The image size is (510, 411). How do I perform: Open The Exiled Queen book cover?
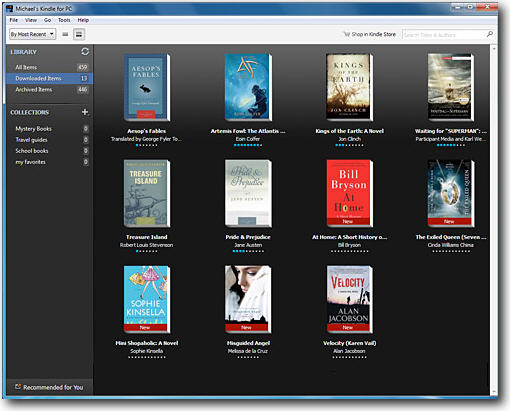pos(451,193)
